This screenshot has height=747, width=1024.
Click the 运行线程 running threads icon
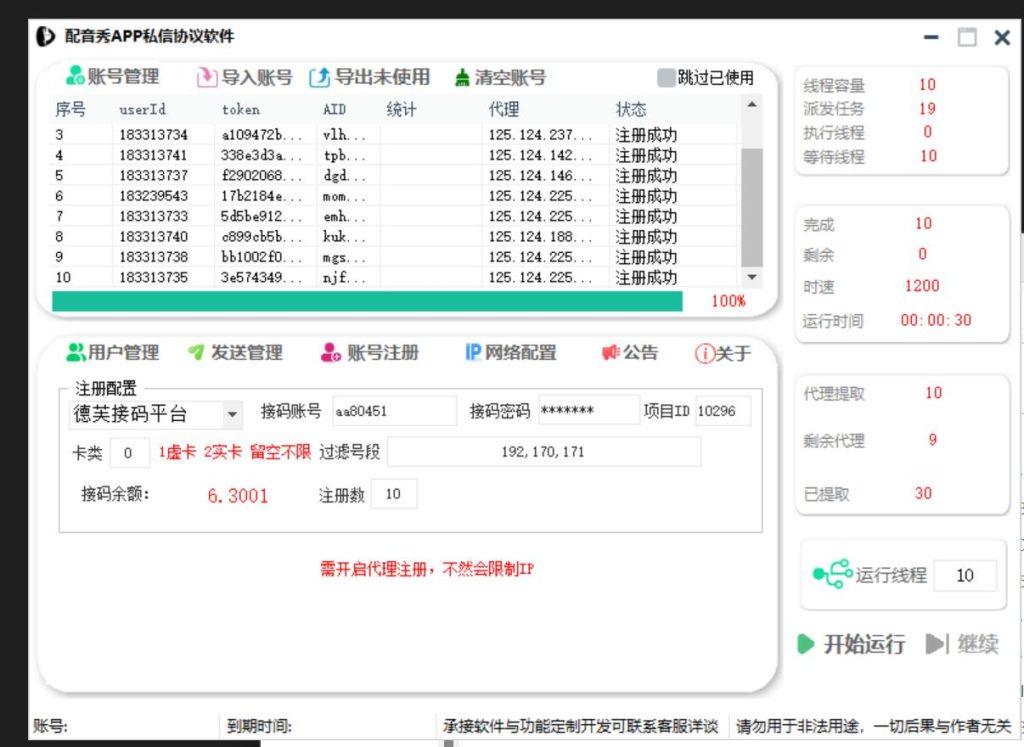click(832, 575)
